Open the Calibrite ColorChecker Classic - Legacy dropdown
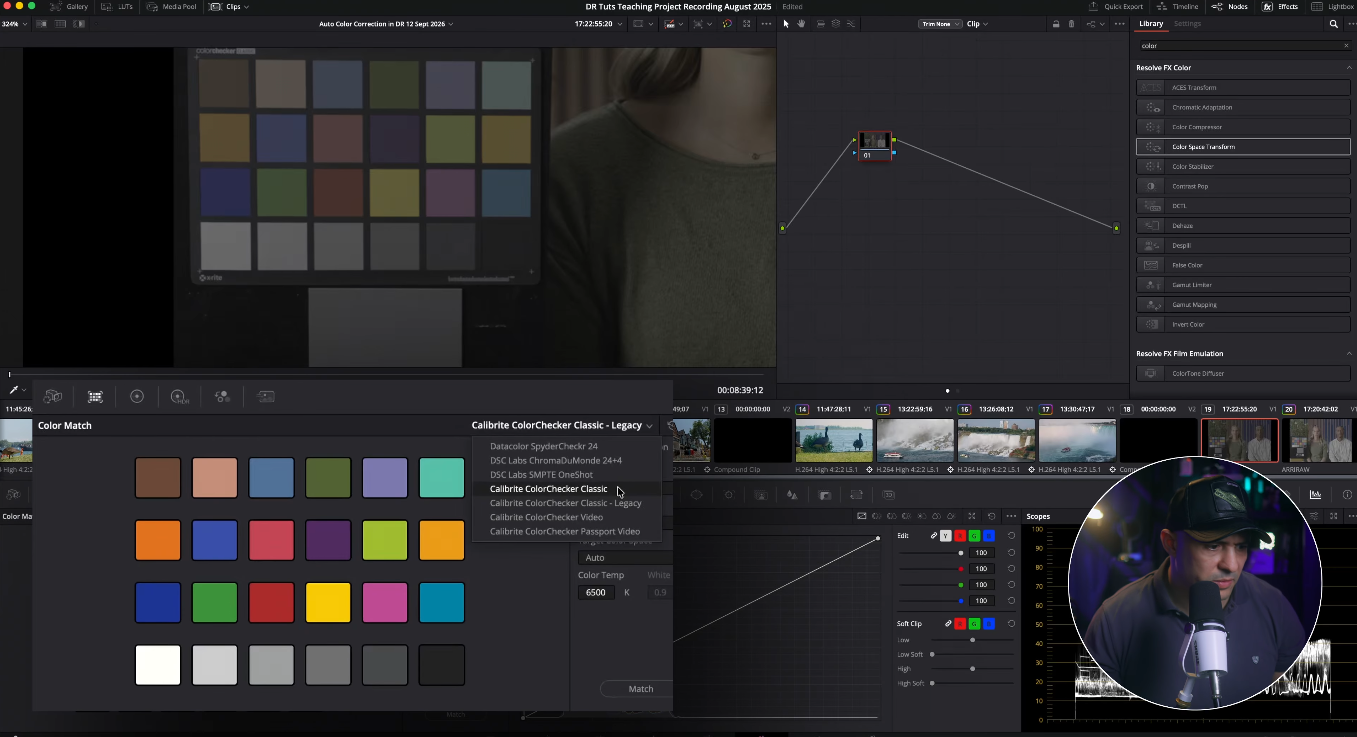Image resolution: width=1357 pixels, height=737 pixels. point(562,425)
